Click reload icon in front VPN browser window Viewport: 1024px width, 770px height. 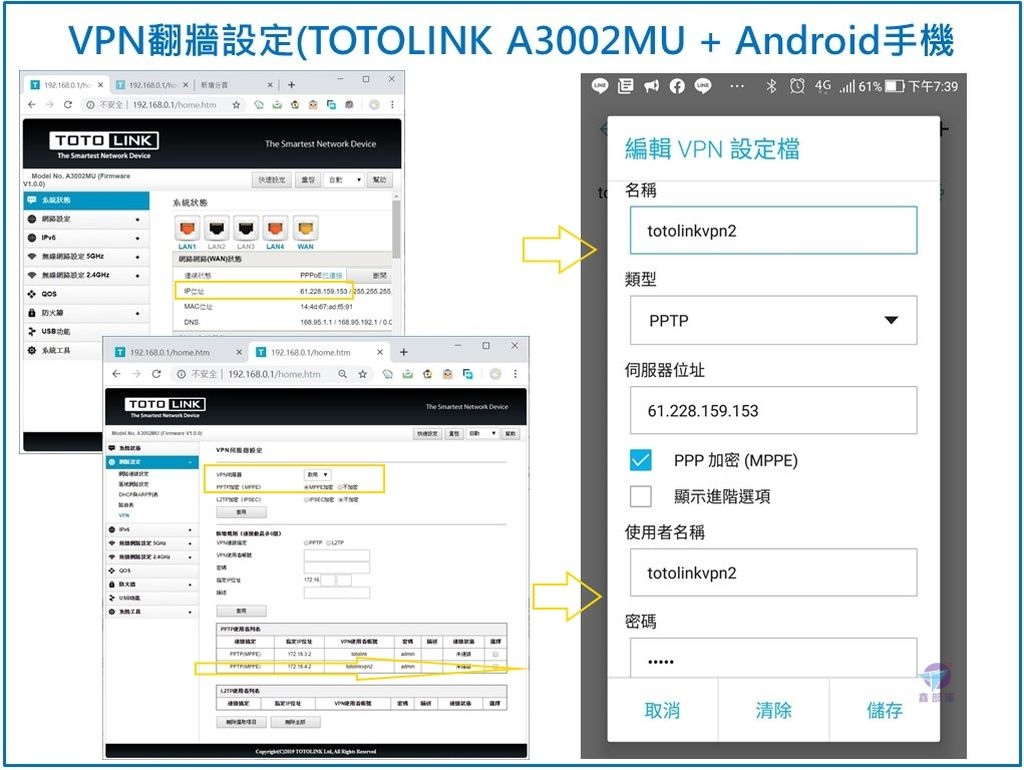(156, 374)
